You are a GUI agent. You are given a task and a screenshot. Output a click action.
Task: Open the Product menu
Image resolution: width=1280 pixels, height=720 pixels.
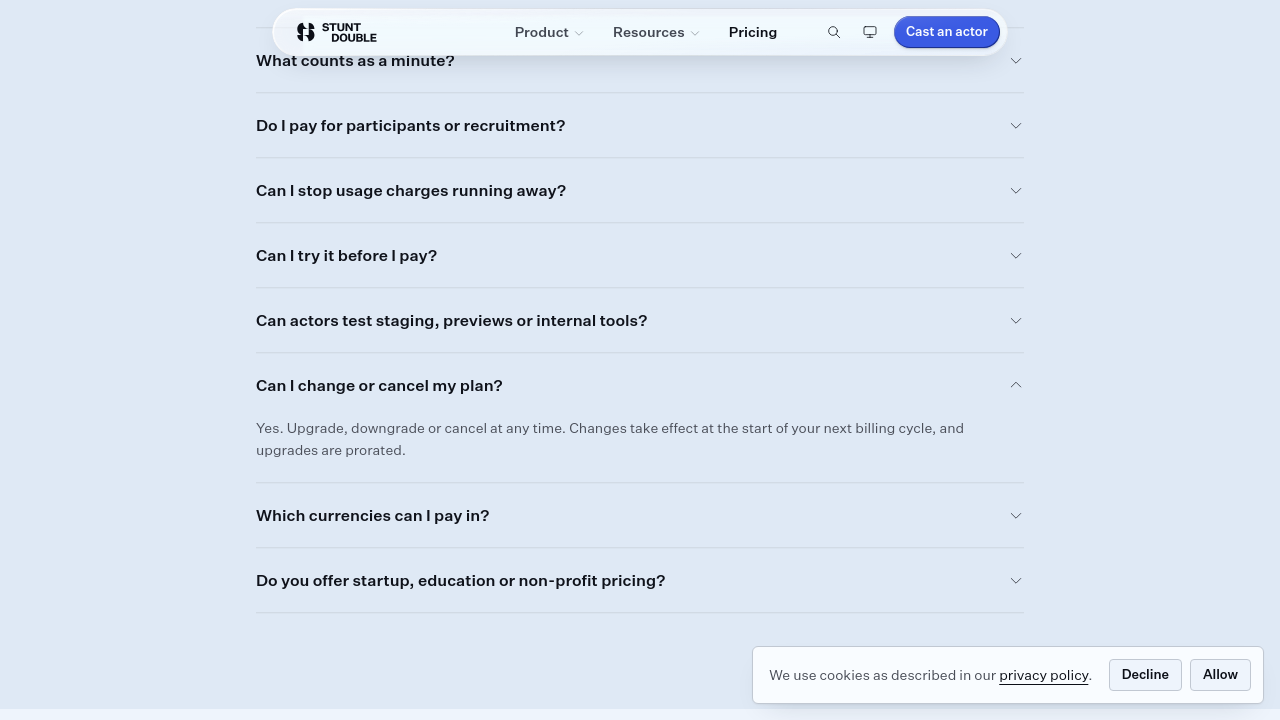click(549, 32)
